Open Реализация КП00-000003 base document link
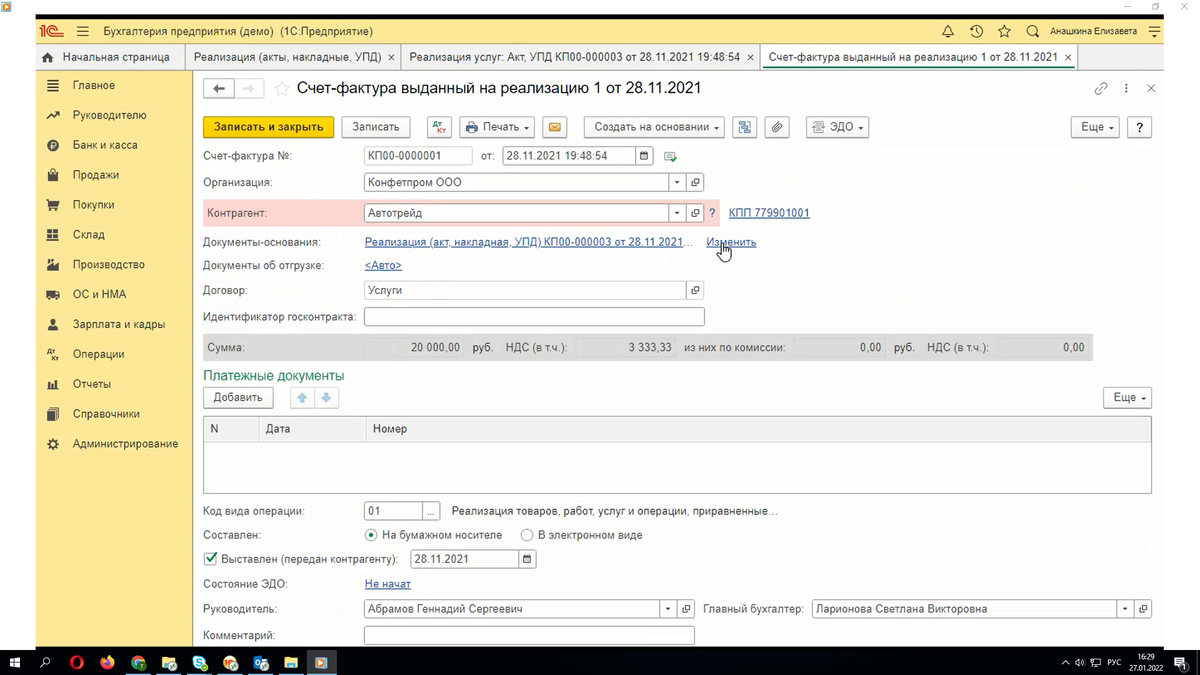The width and height of the screenshot is (1200, 675). 528,242
